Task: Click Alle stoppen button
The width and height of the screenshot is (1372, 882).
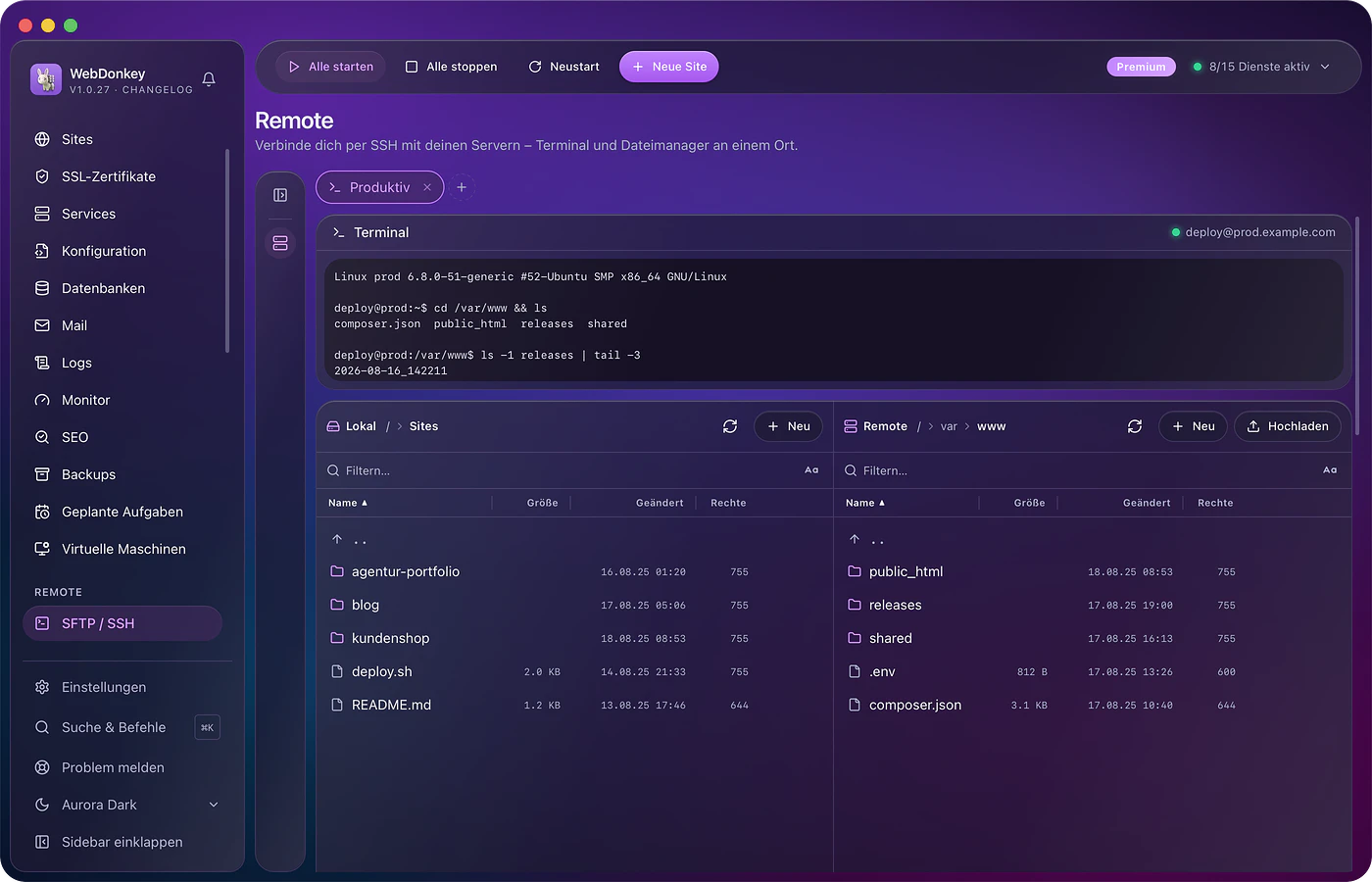Action: [x=452, y=67]
